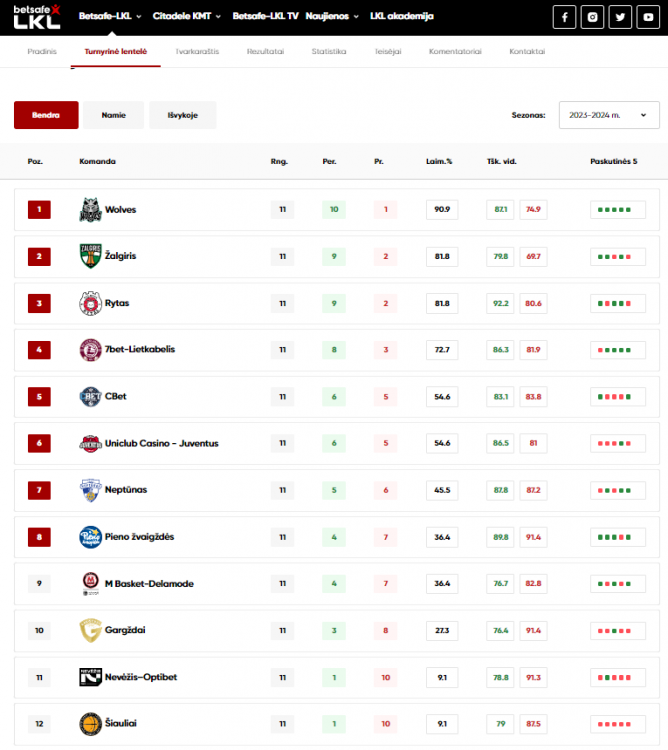The image size is (668, 750).
Task: Click the LKL akademija link
Action: point(401,17)
